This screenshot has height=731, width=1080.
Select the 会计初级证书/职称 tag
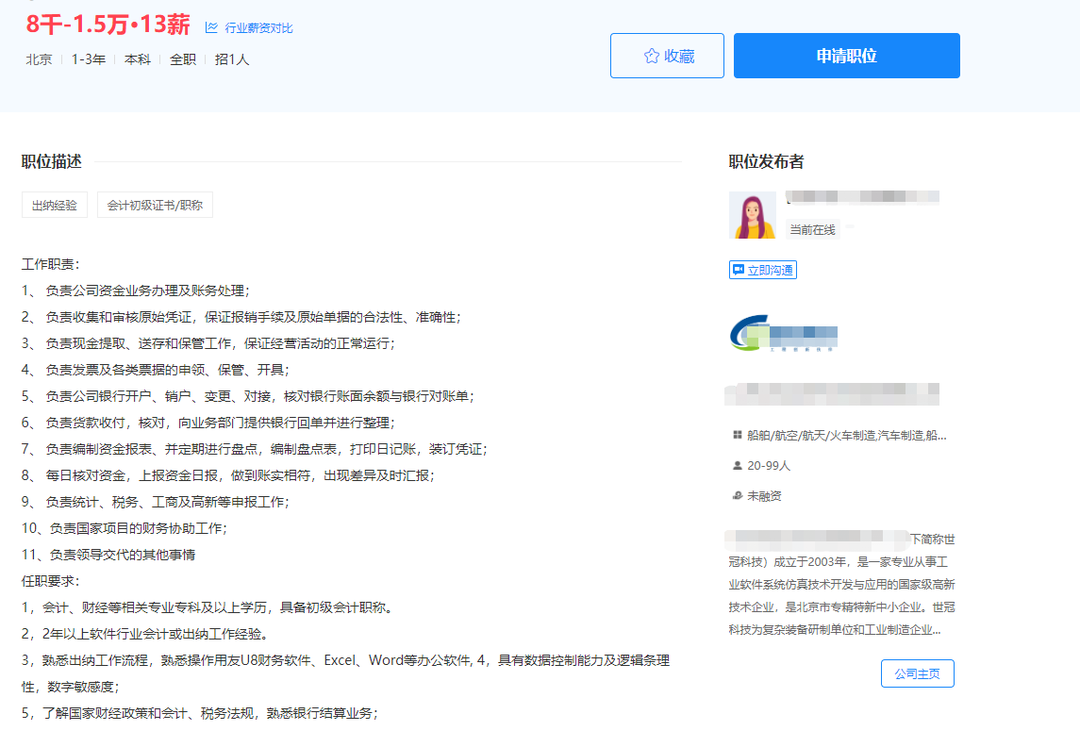pyautogui.click(x=155, y=205)
